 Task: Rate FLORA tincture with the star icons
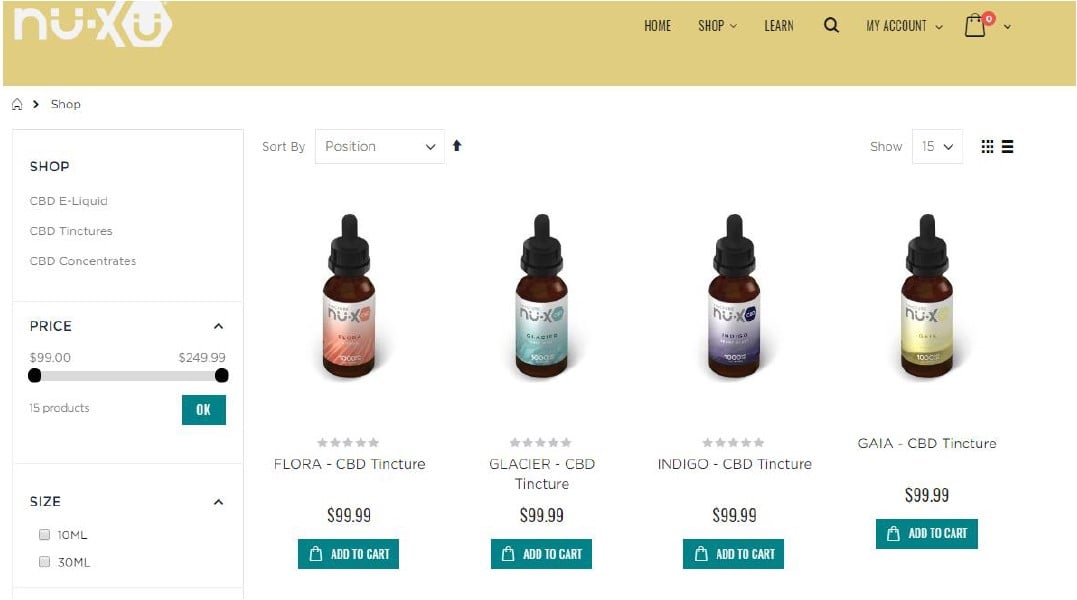click(x=348, y=443)
